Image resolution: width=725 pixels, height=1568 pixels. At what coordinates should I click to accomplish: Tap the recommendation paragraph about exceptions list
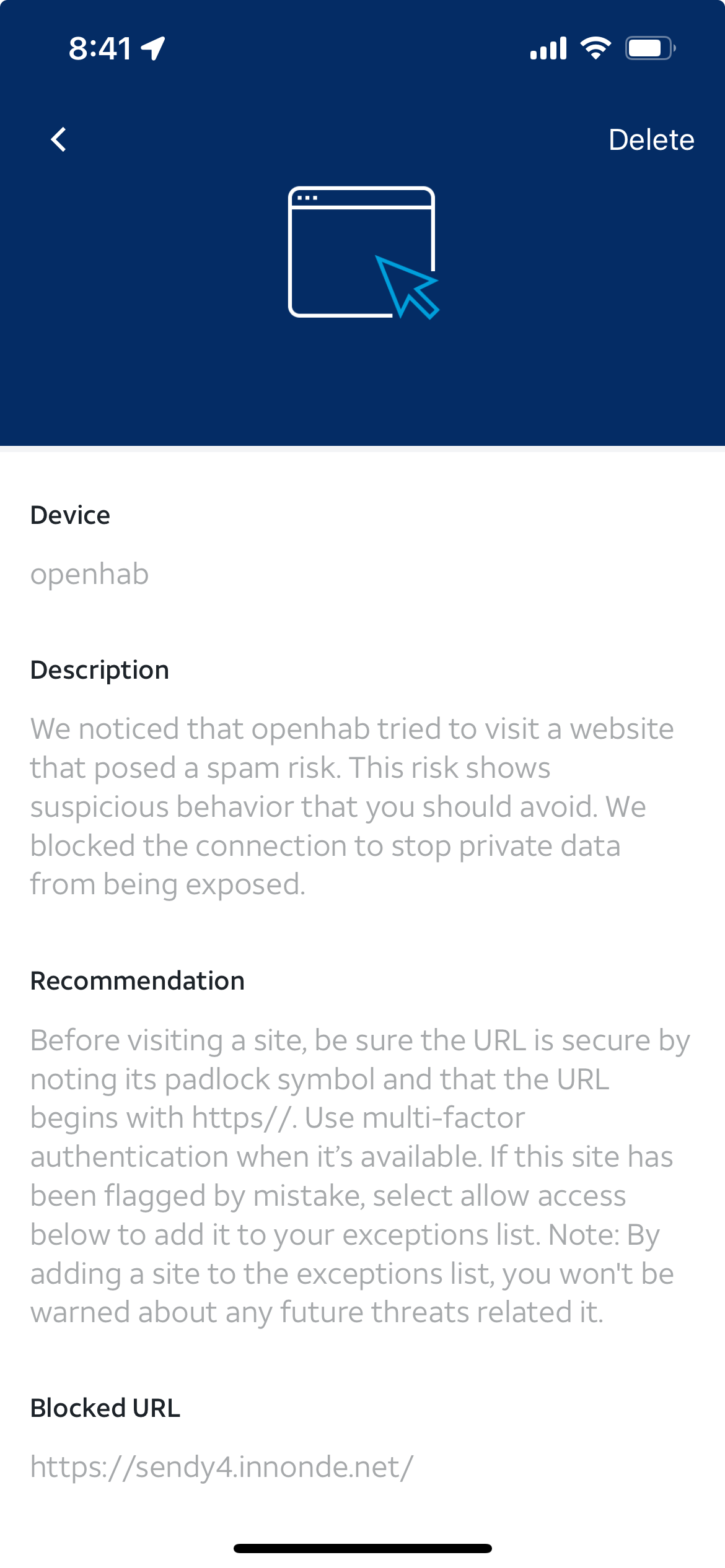[x=360, y=1176]
